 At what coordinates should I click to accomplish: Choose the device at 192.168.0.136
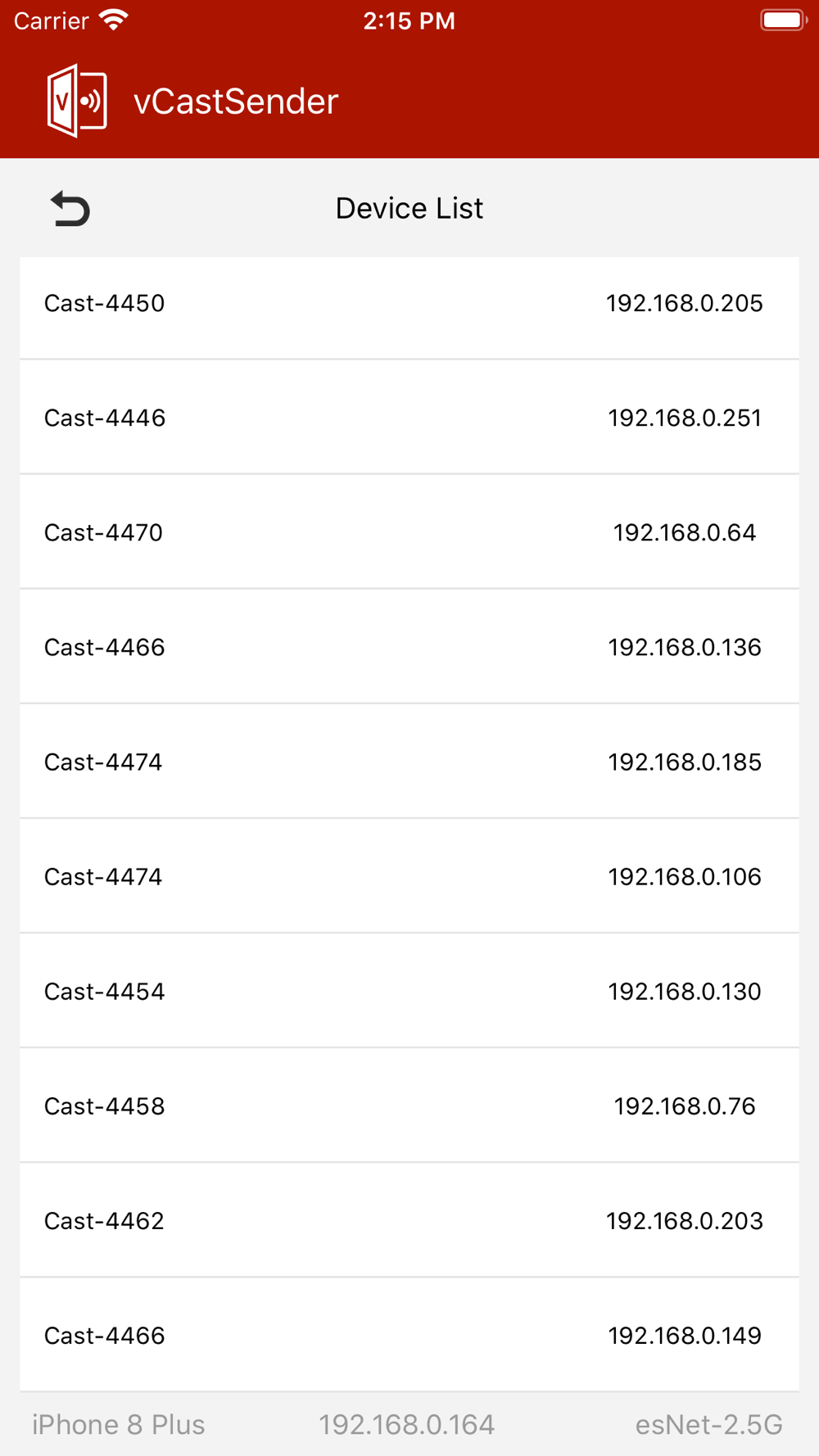point(409,647)
